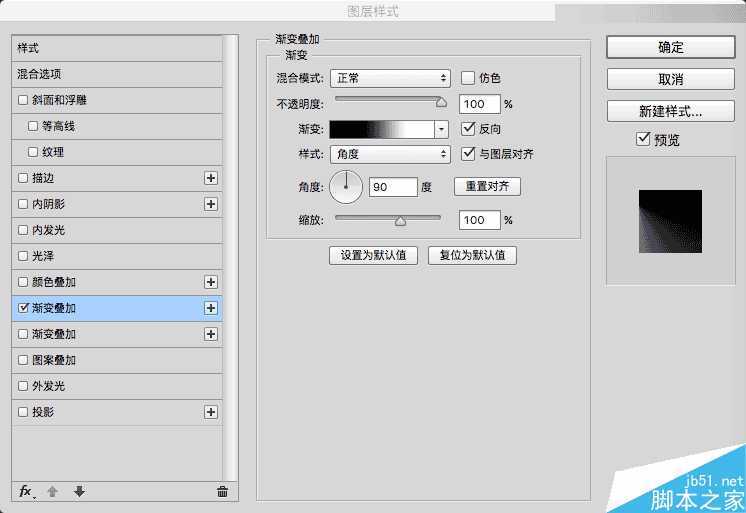The image size is (746, 513).
Task: Select the 图案叠加 row label
Action: coord(54,360)
